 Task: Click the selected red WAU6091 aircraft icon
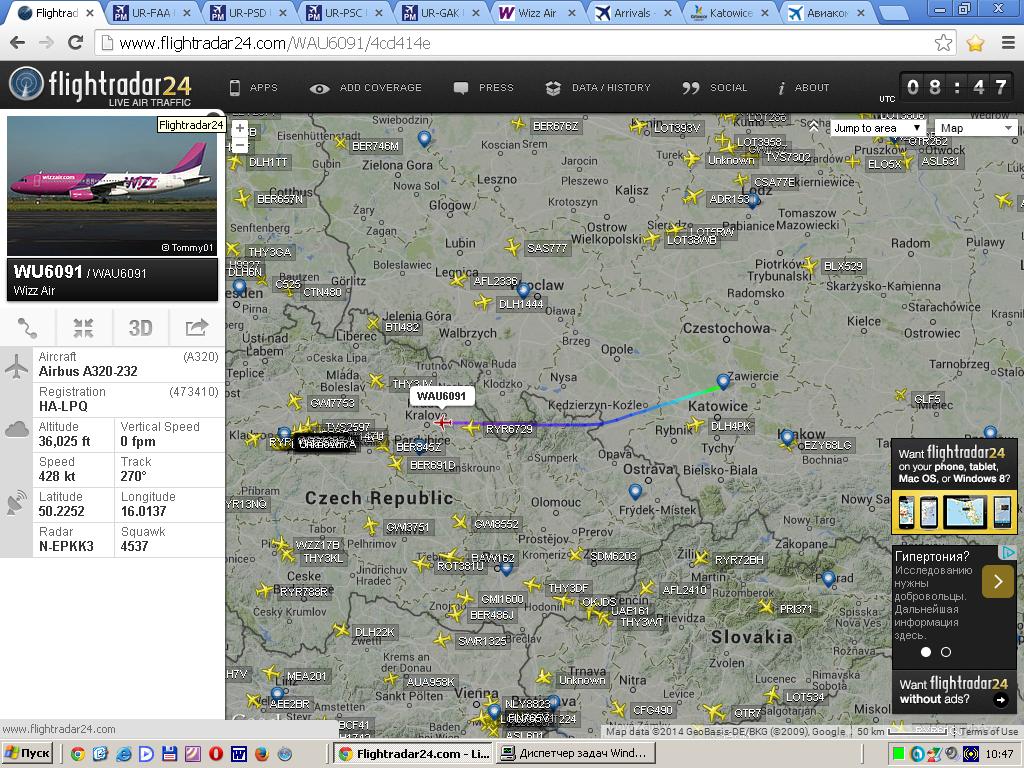pyautogui.click(x=444, y=423)
